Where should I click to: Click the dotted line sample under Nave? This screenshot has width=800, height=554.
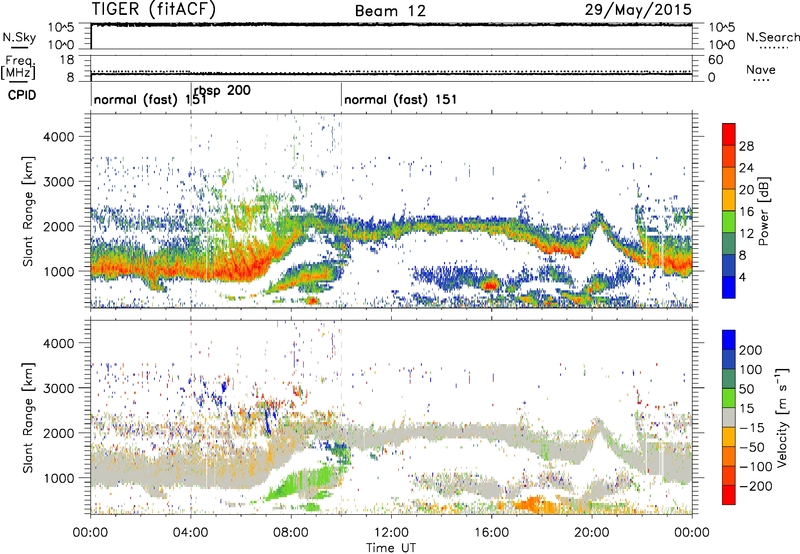(762, 80)
